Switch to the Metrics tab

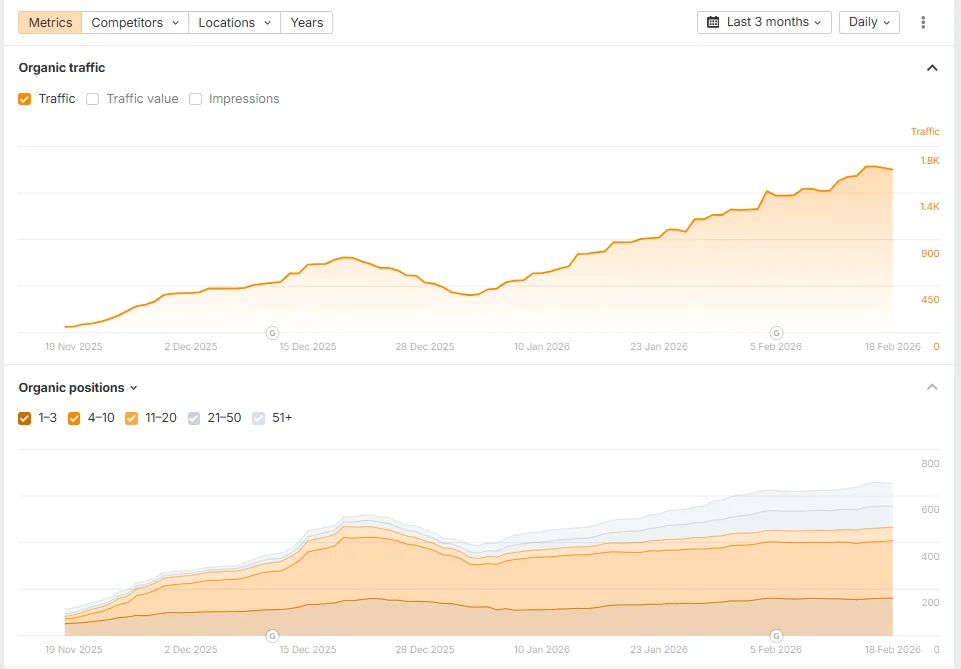point(49,22)
